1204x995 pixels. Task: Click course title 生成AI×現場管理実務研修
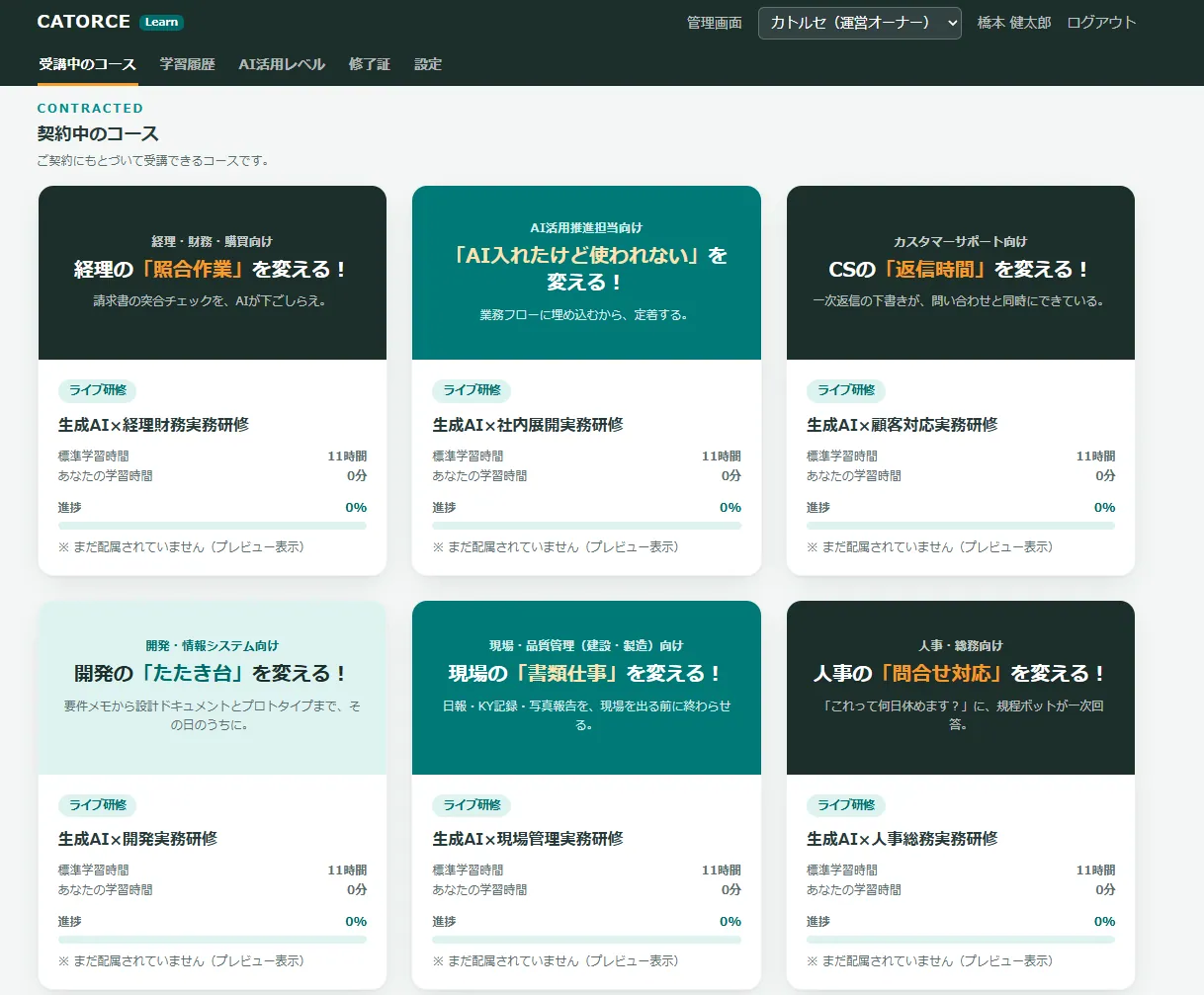(x=528, y=839)
